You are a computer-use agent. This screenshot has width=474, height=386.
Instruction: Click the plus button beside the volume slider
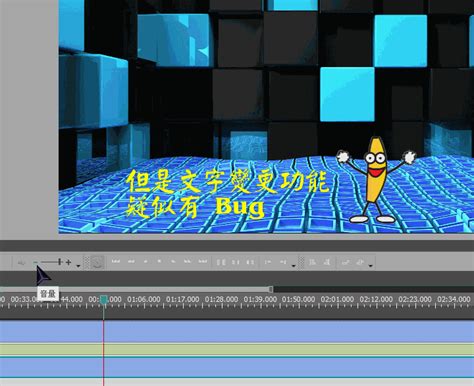pos(68,262)
